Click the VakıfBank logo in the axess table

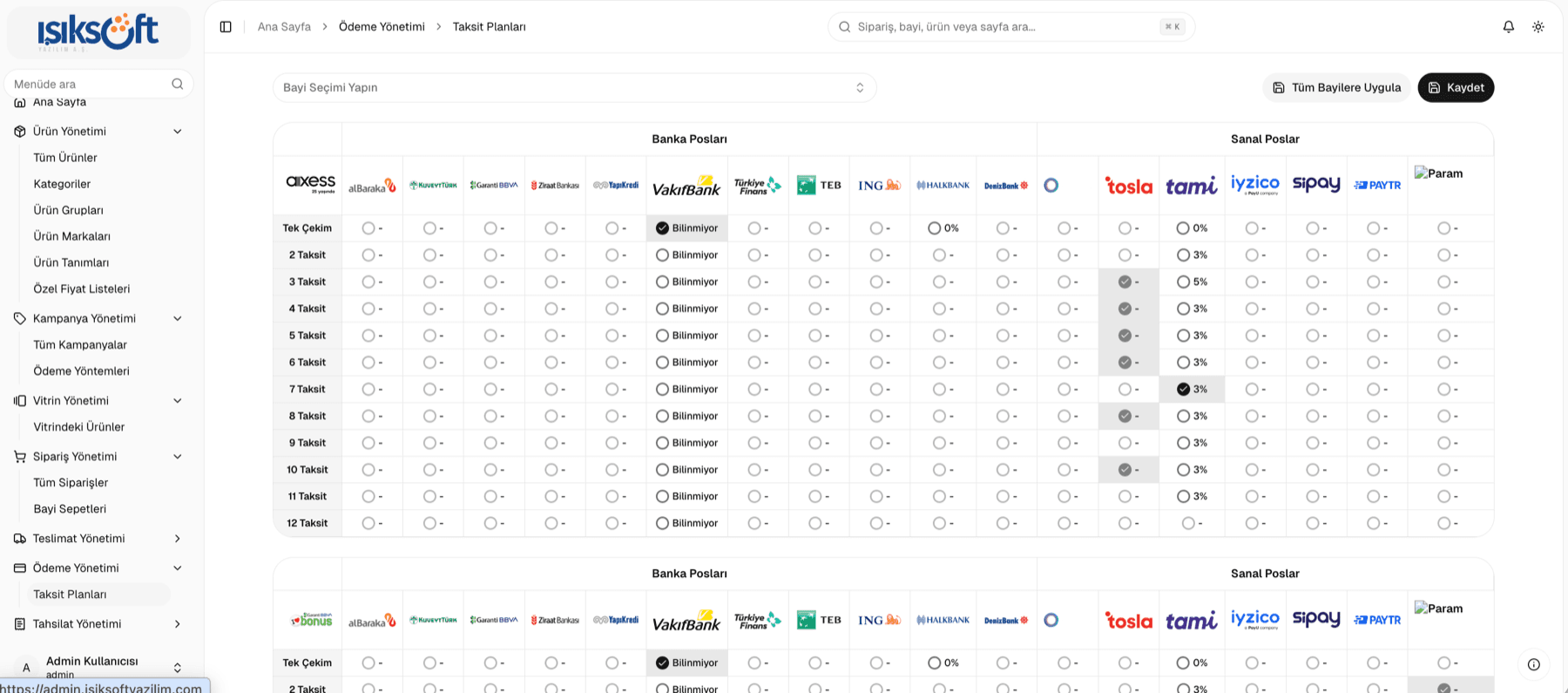coord(686,186)
